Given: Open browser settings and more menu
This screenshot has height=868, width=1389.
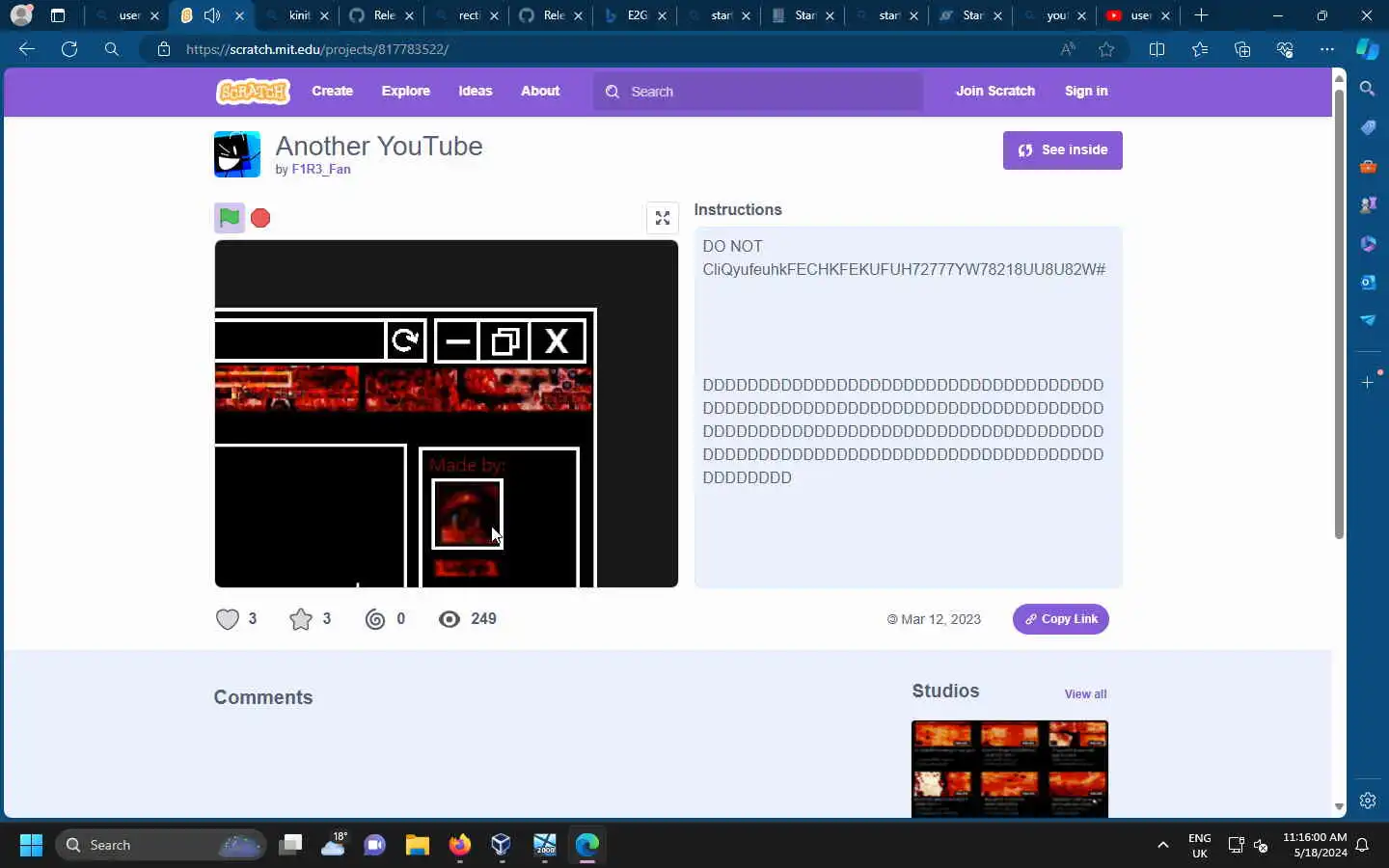Looking at the screenshot, I should 1327,49.
